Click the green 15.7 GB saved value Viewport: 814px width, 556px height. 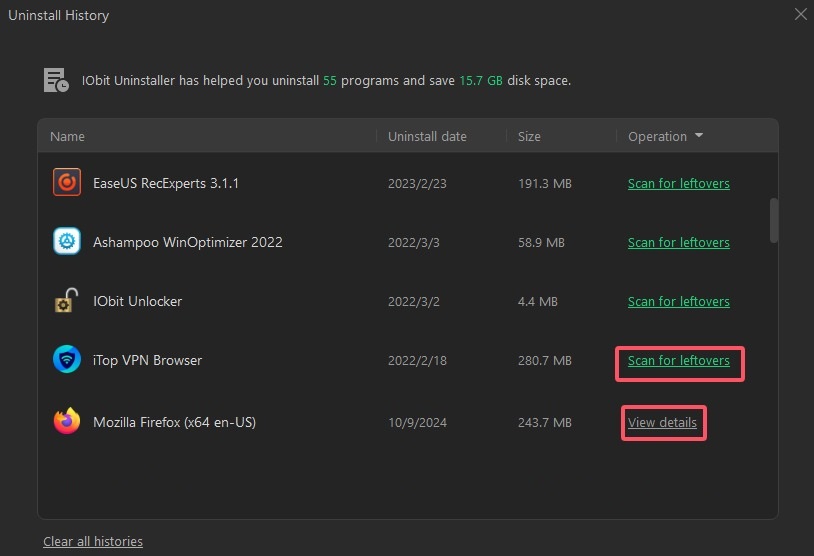tap(481, 81)
